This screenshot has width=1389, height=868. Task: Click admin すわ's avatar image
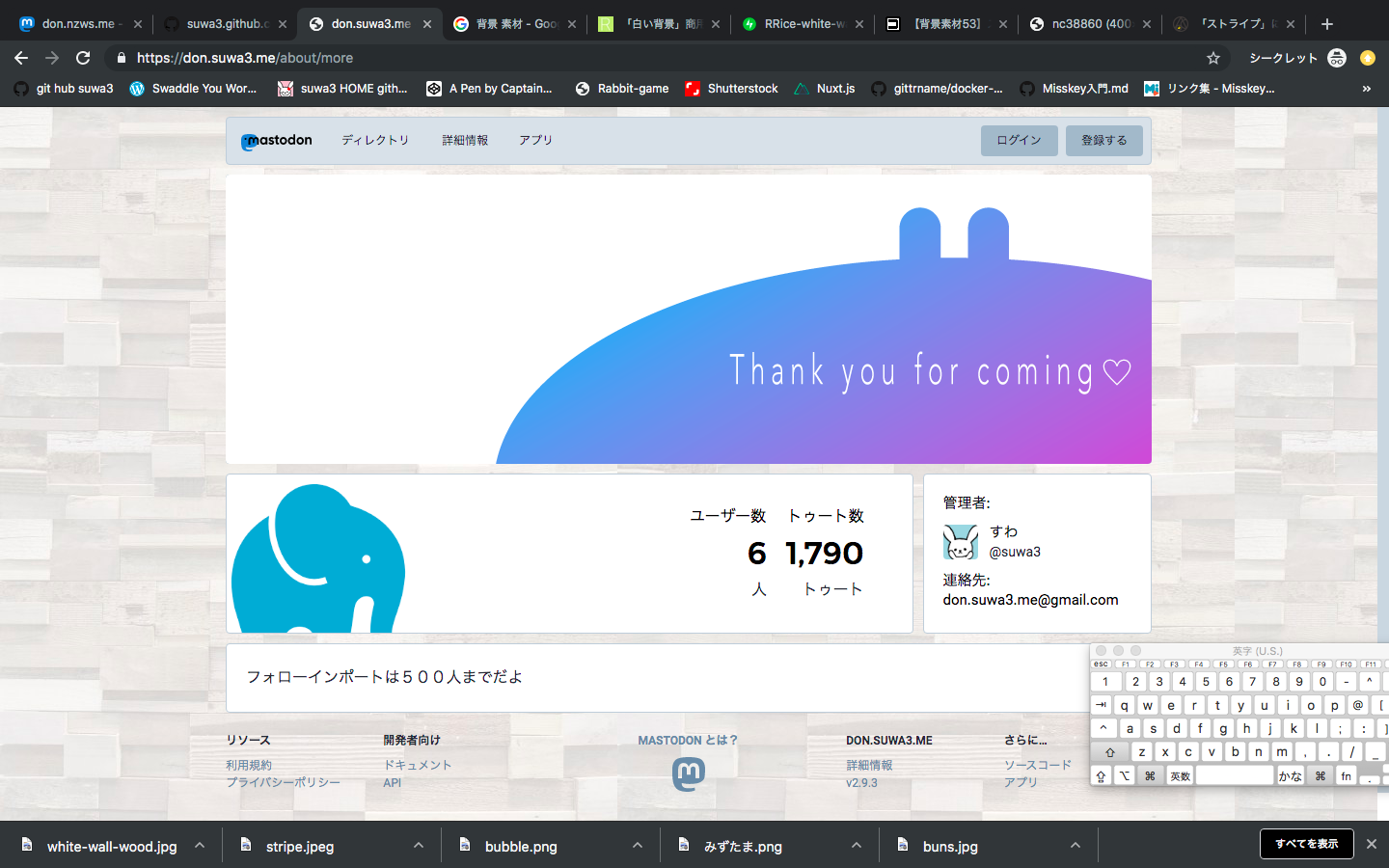pyautogui.click(x=961, y=542)
